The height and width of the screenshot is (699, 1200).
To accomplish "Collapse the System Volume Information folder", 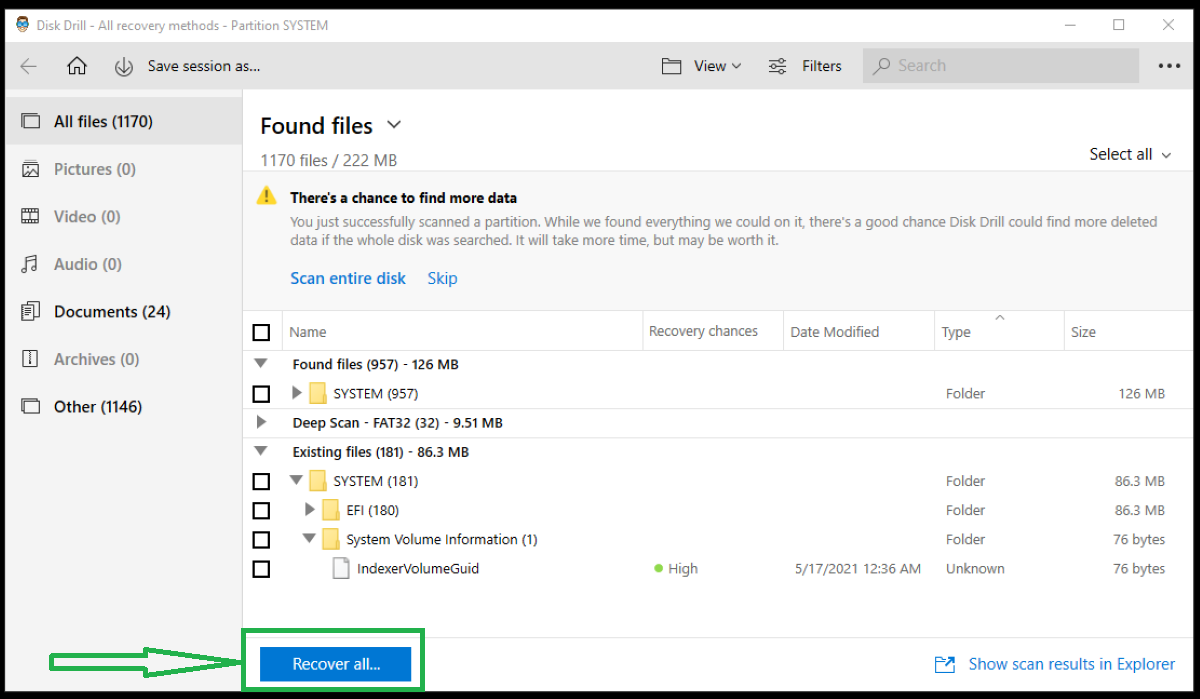I will pos(309,538).
